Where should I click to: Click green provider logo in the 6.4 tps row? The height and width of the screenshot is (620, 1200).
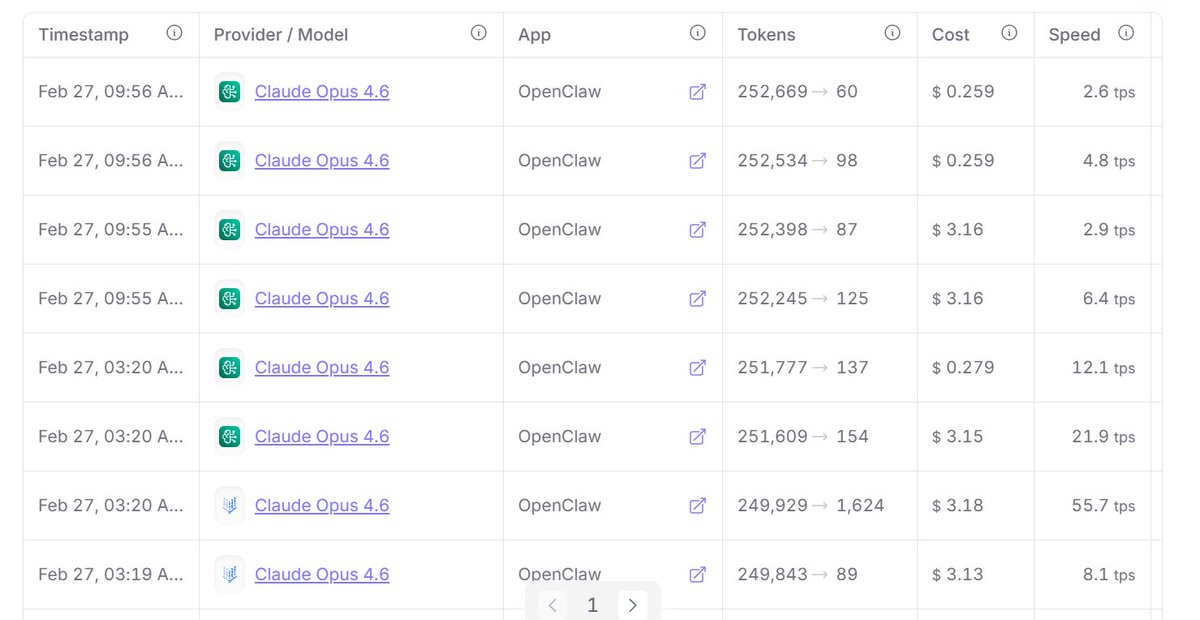pyautogui.click(x=230, y=299)
